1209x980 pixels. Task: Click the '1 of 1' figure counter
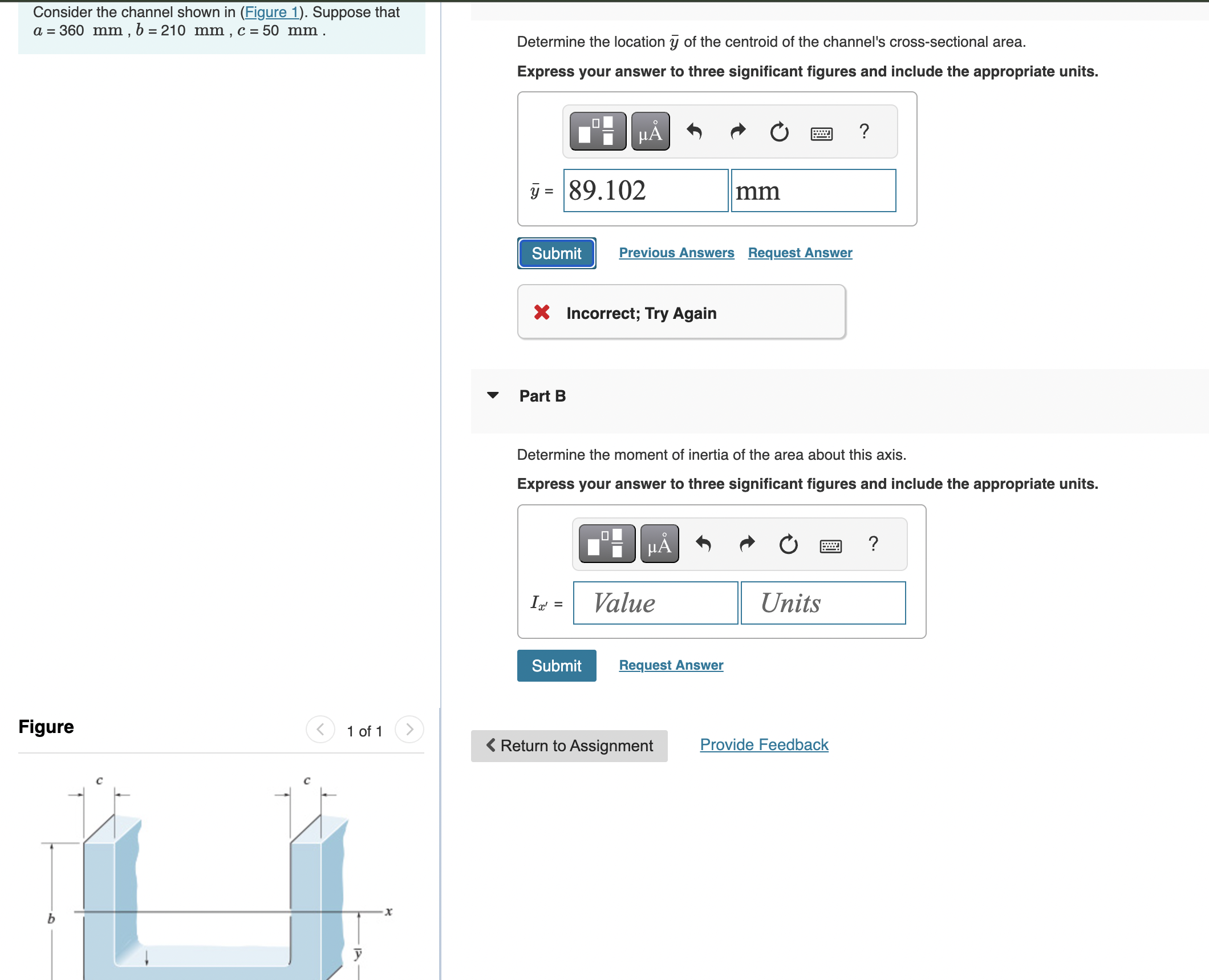[x=364, y=731]
